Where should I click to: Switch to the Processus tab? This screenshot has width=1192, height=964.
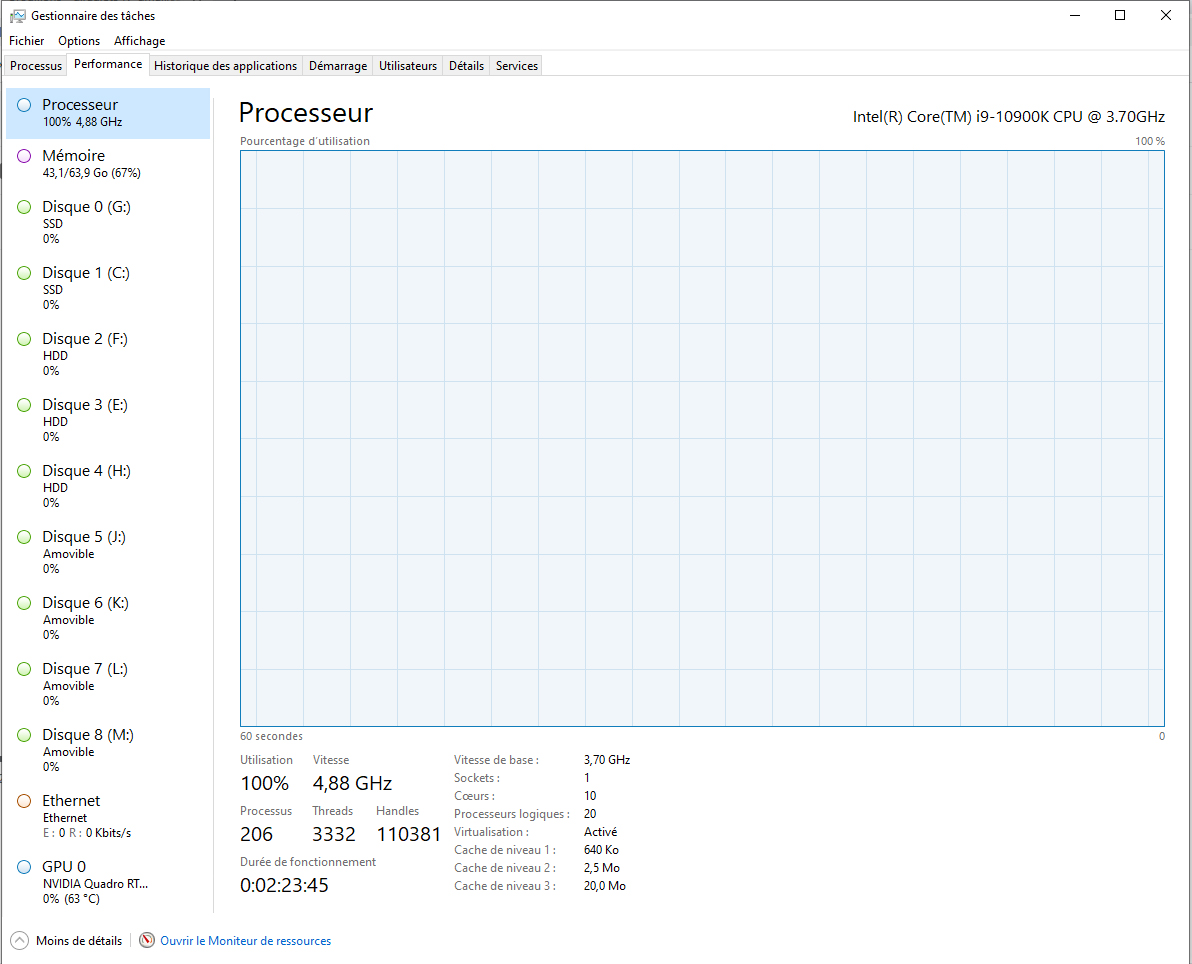click(x=36, y=66)
